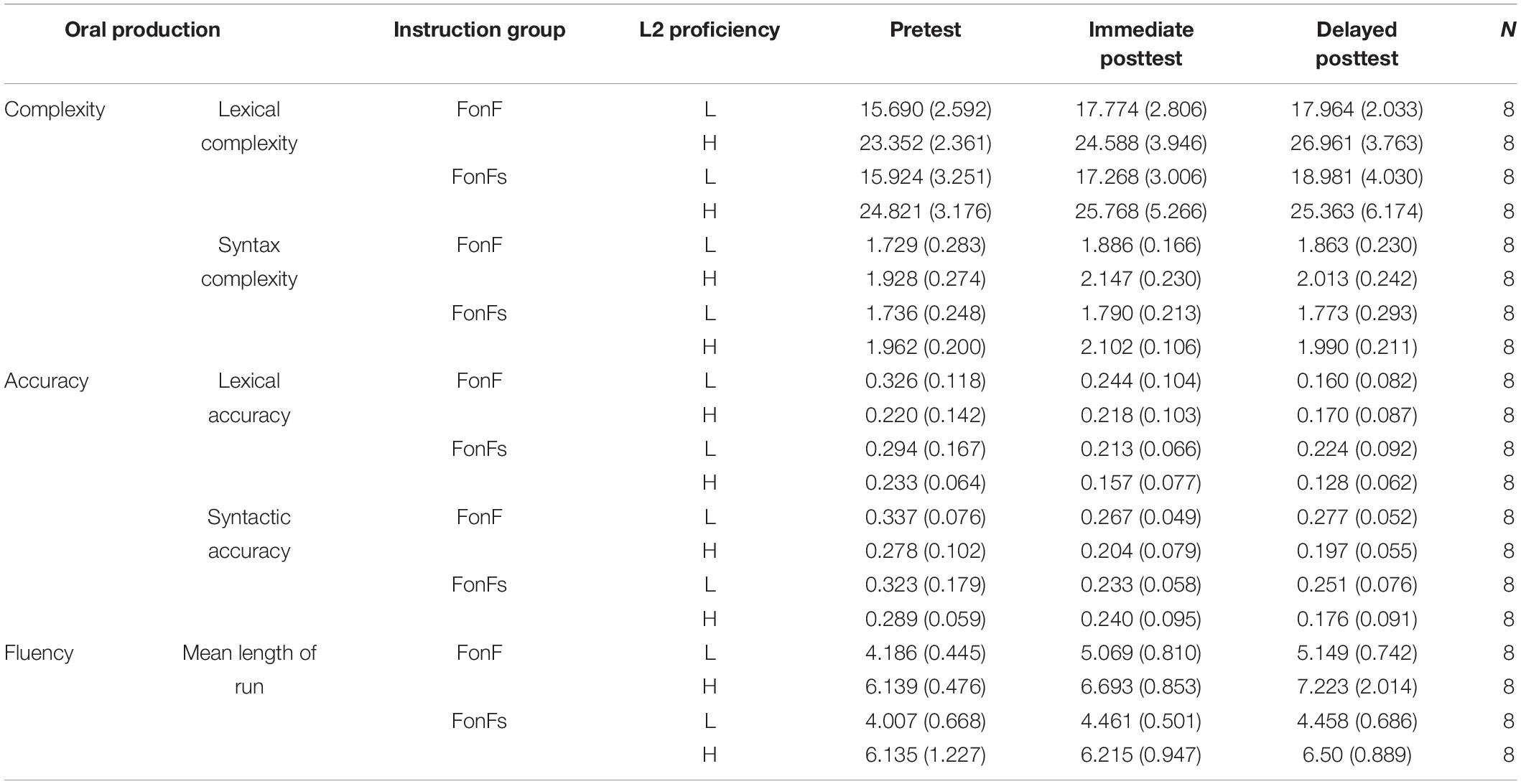
Task: Click pretest value 6.135 (1.227)
Action: 925,755
